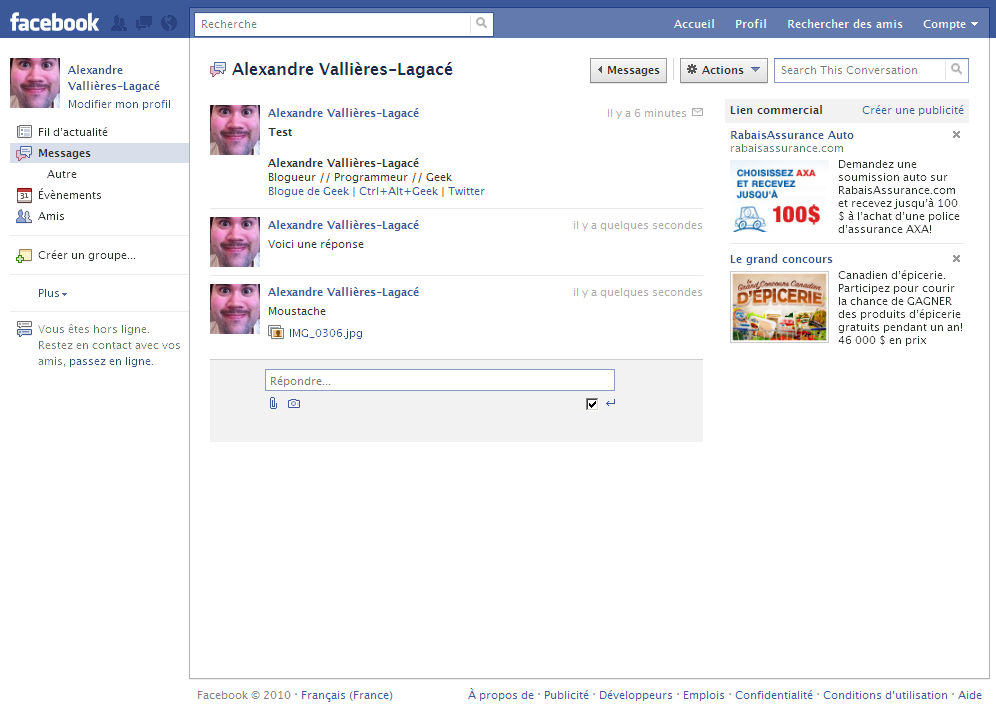The width and height of the screenshot is (996, 706).
Task: Click the back to Messages button
Action: 628,70
